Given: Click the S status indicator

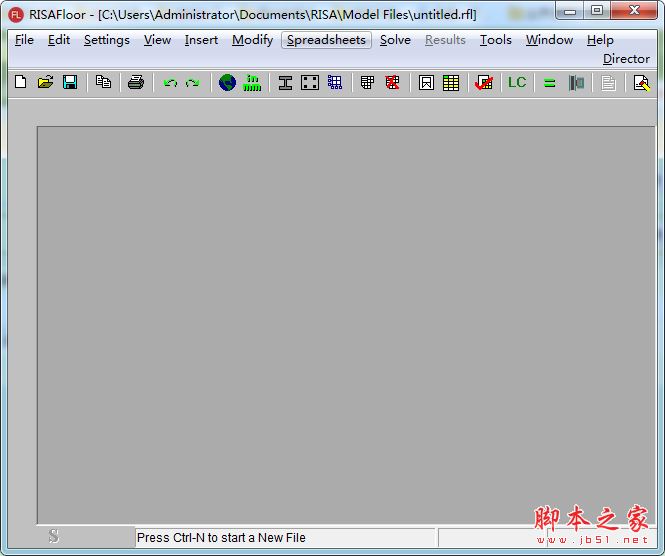Looking at the screenshot, I should tap(54, 536).
